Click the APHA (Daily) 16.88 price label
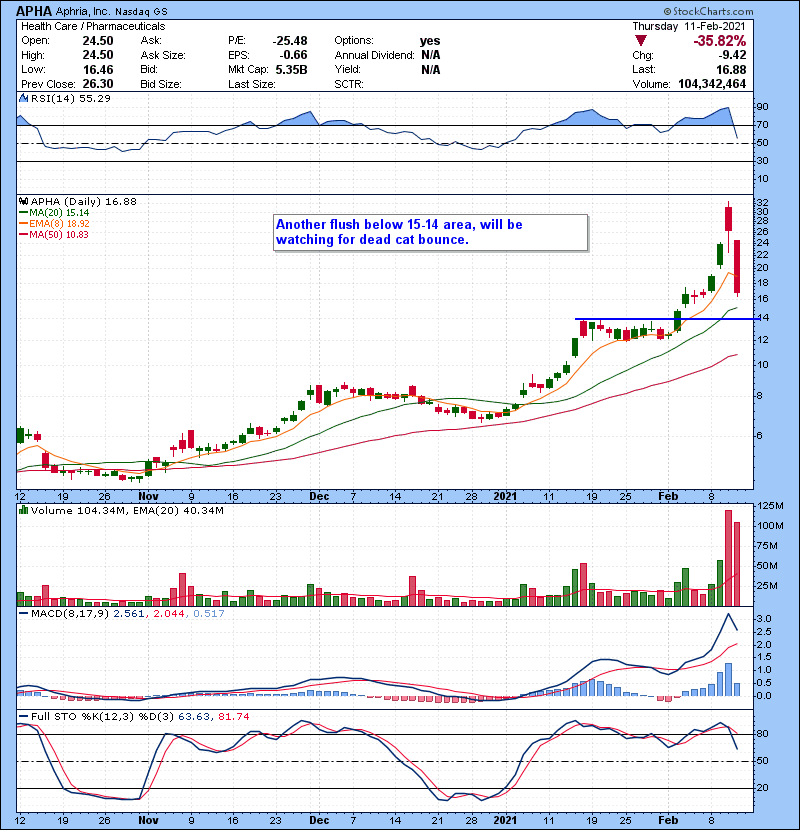Screen dimensions: 800x830 (84, 202)
